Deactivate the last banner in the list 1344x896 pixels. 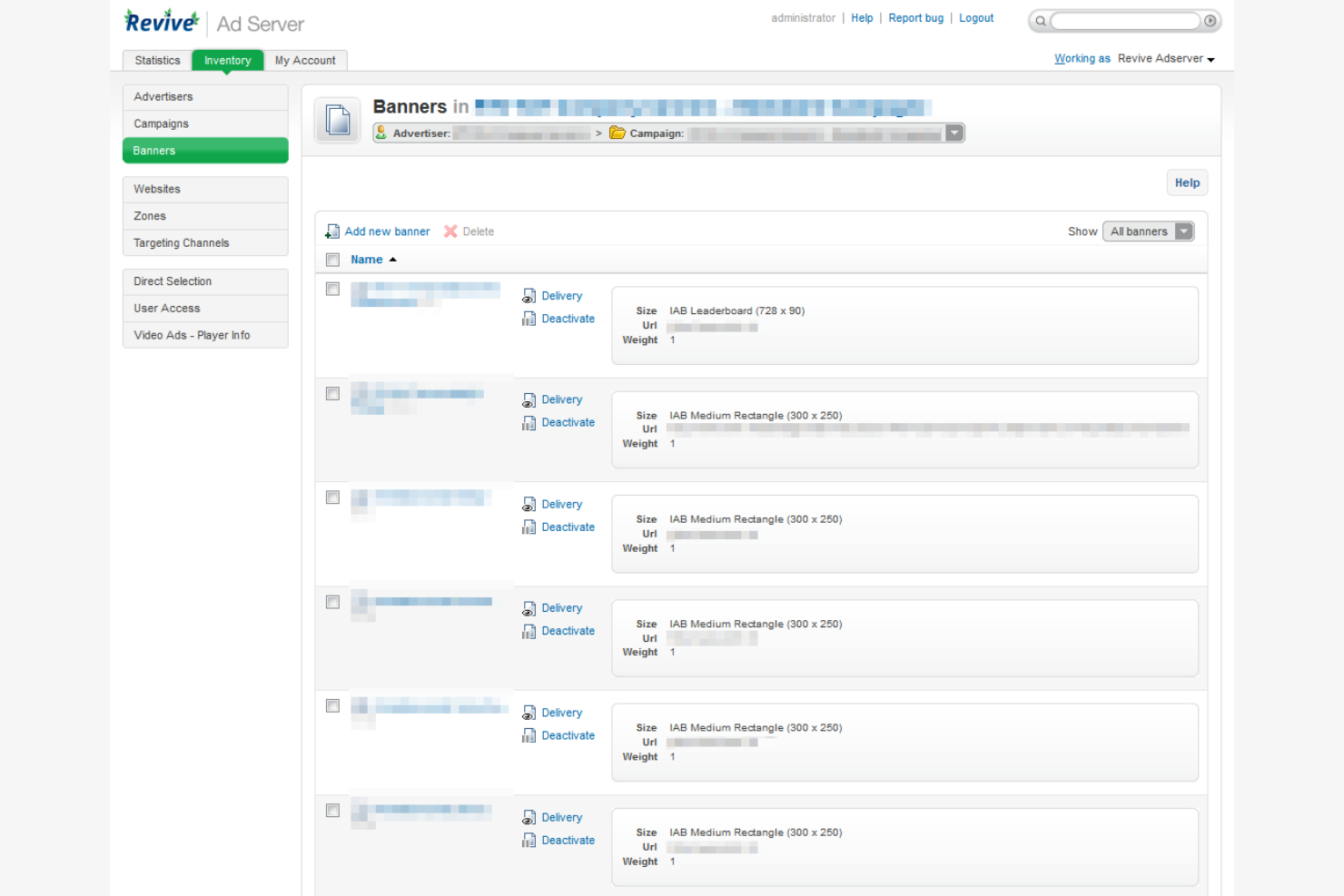(x=568, y=840)
